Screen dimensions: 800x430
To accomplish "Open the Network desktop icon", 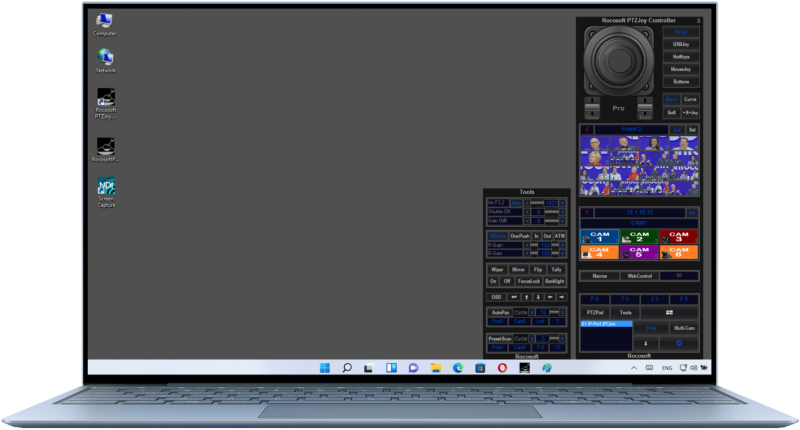I will point(105,60).
